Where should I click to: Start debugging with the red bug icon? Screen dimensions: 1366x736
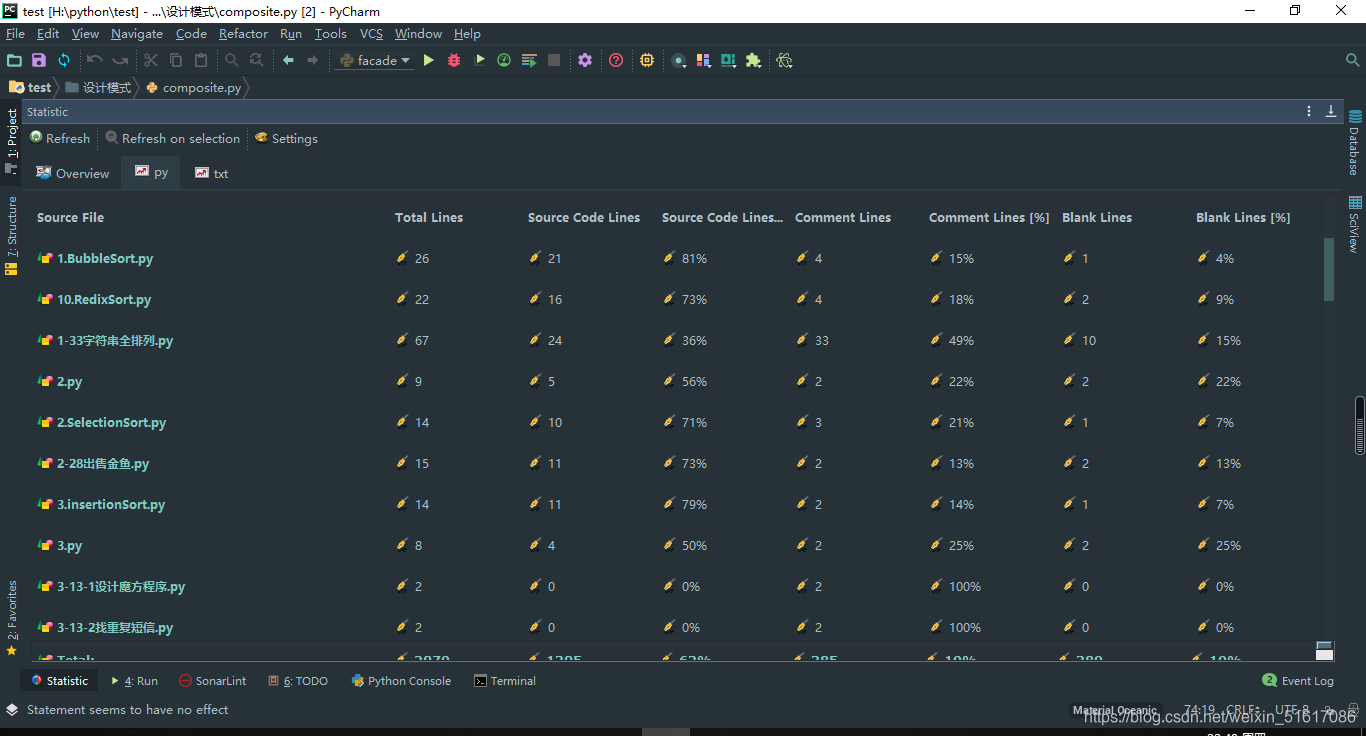click(x=454, y=61)
